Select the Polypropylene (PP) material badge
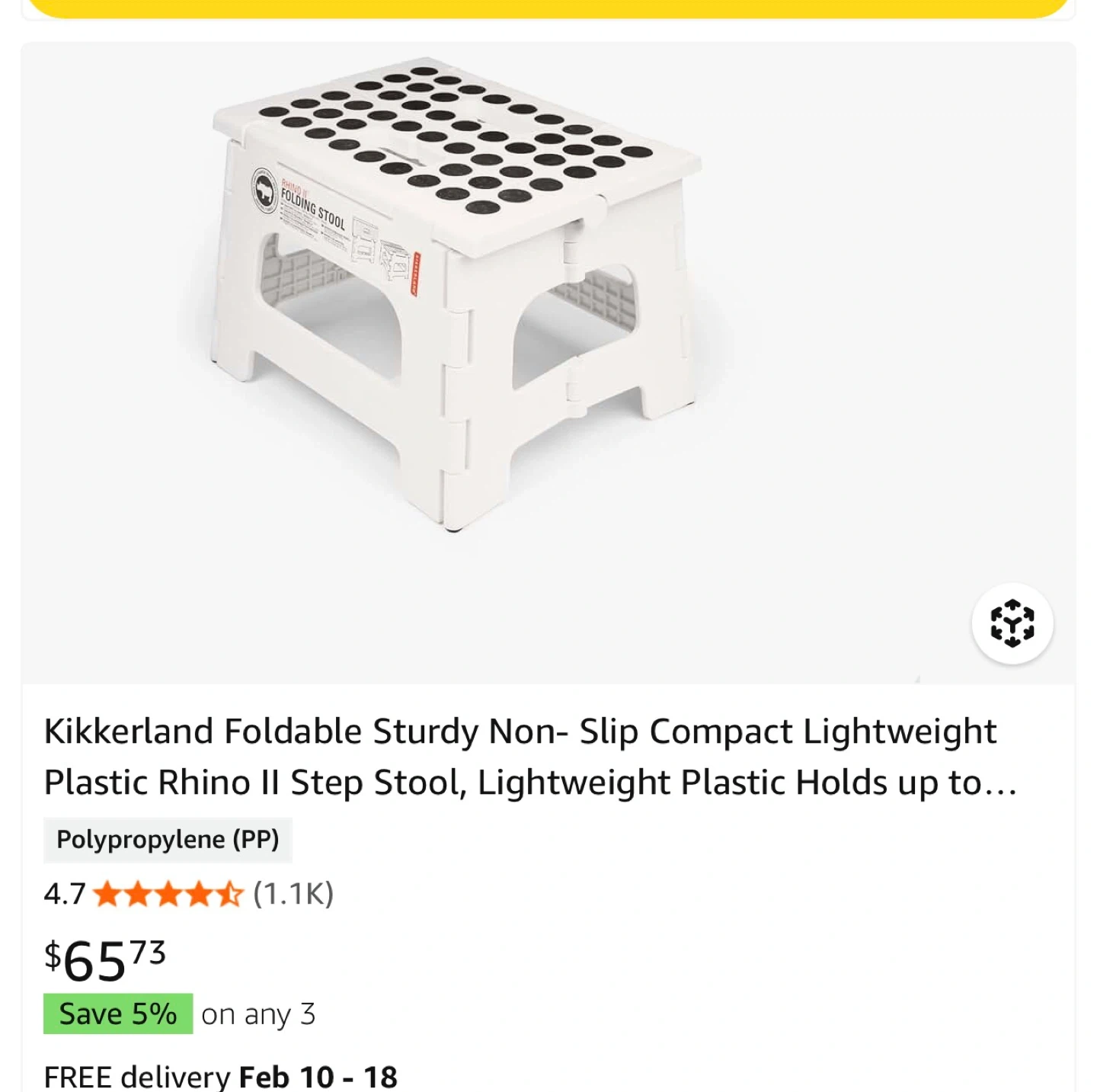The width and height of the screenshot is (1097, 1092). click(x=168, y=840)
